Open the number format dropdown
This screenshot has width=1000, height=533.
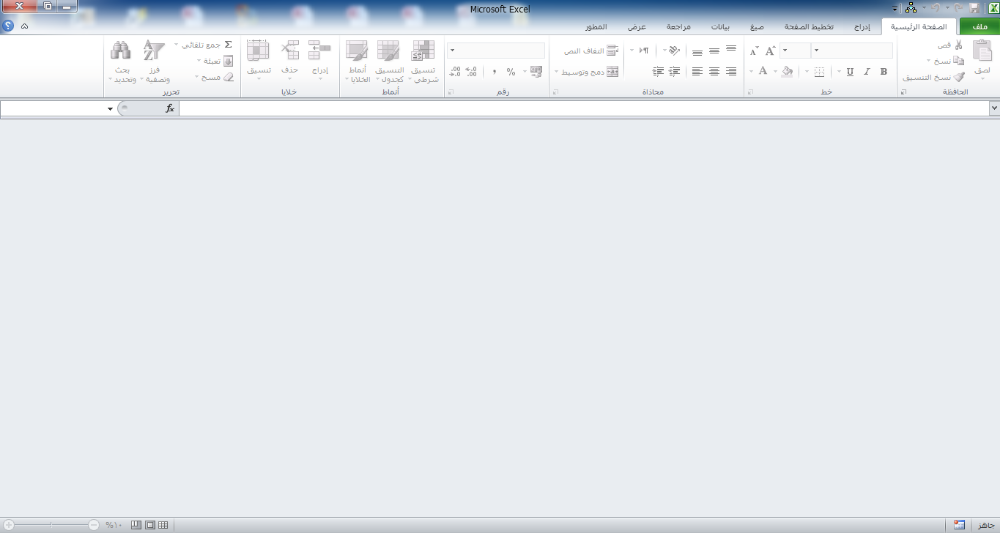click(x=453, y=50)
